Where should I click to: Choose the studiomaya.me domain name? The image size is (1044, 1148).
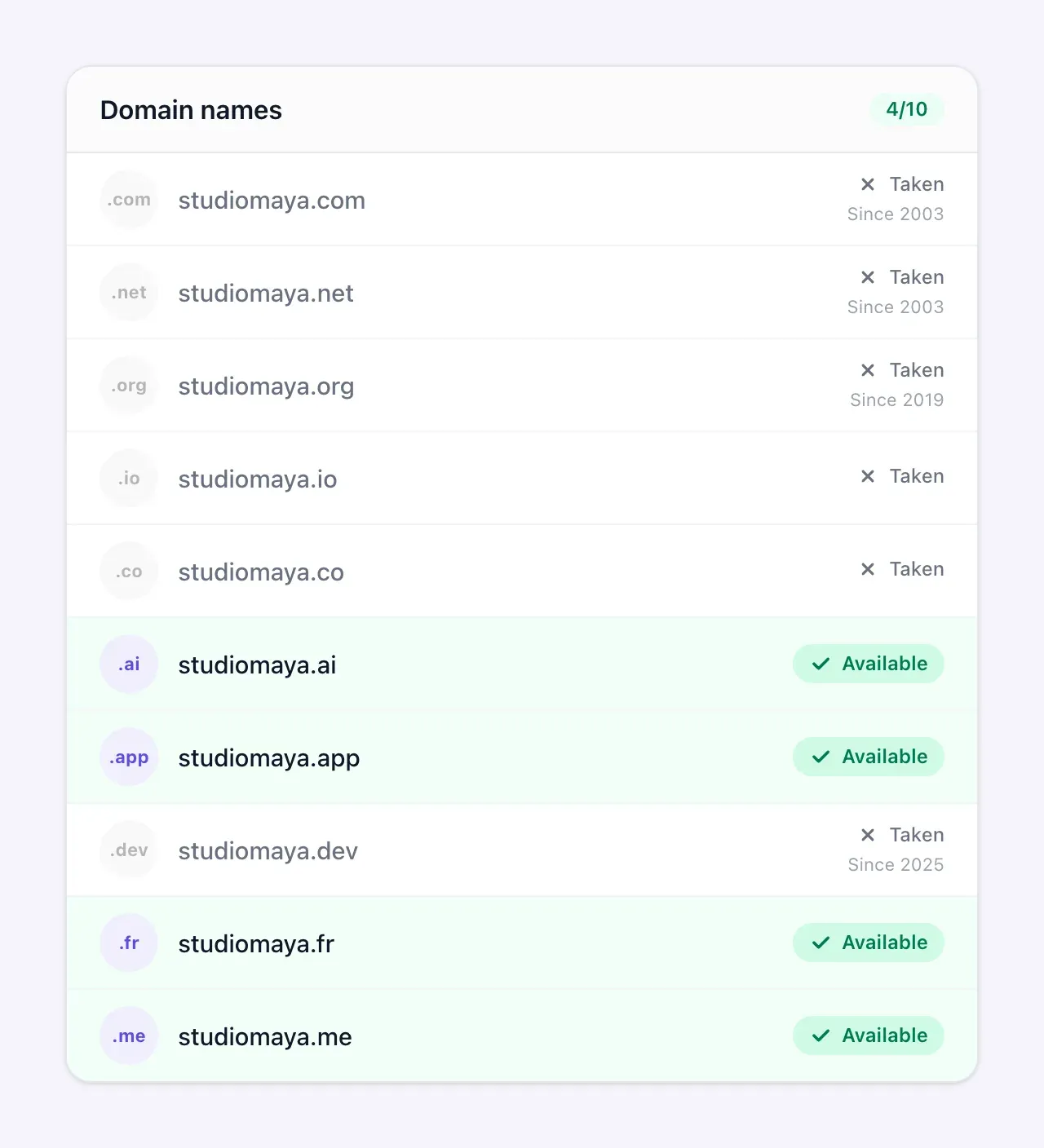click(x=265, y=1037)
